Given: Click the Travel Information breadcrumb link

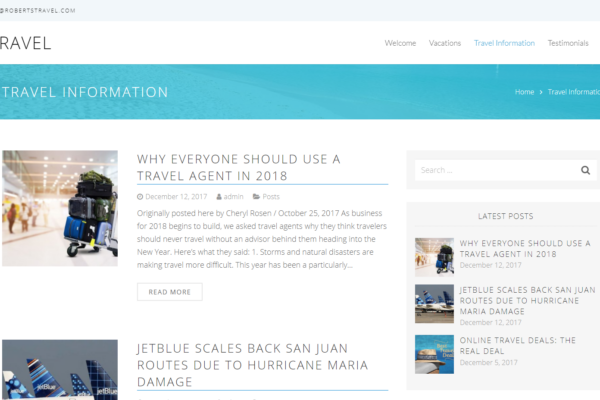Looking at the screenshot, I should [574, 92].
